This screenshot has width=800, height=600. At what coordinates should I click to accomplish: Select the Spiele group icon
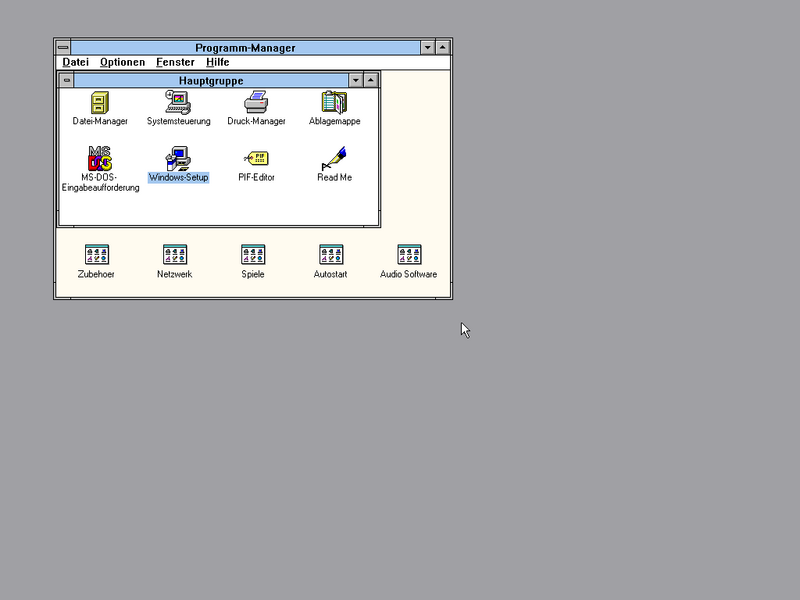pyautogui.click(x=253, y=255)
